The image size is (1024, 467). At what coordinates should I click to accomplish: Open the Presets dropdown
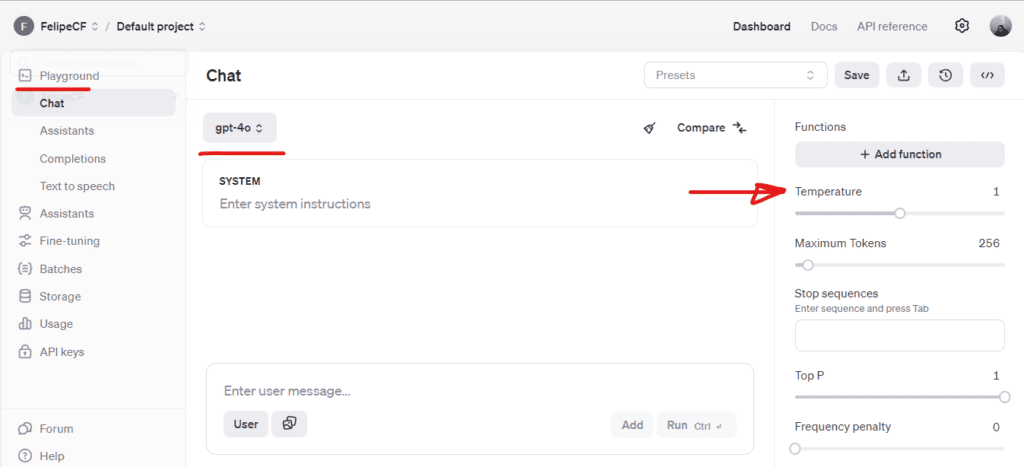pyautogui.click(x=735, y=75)
